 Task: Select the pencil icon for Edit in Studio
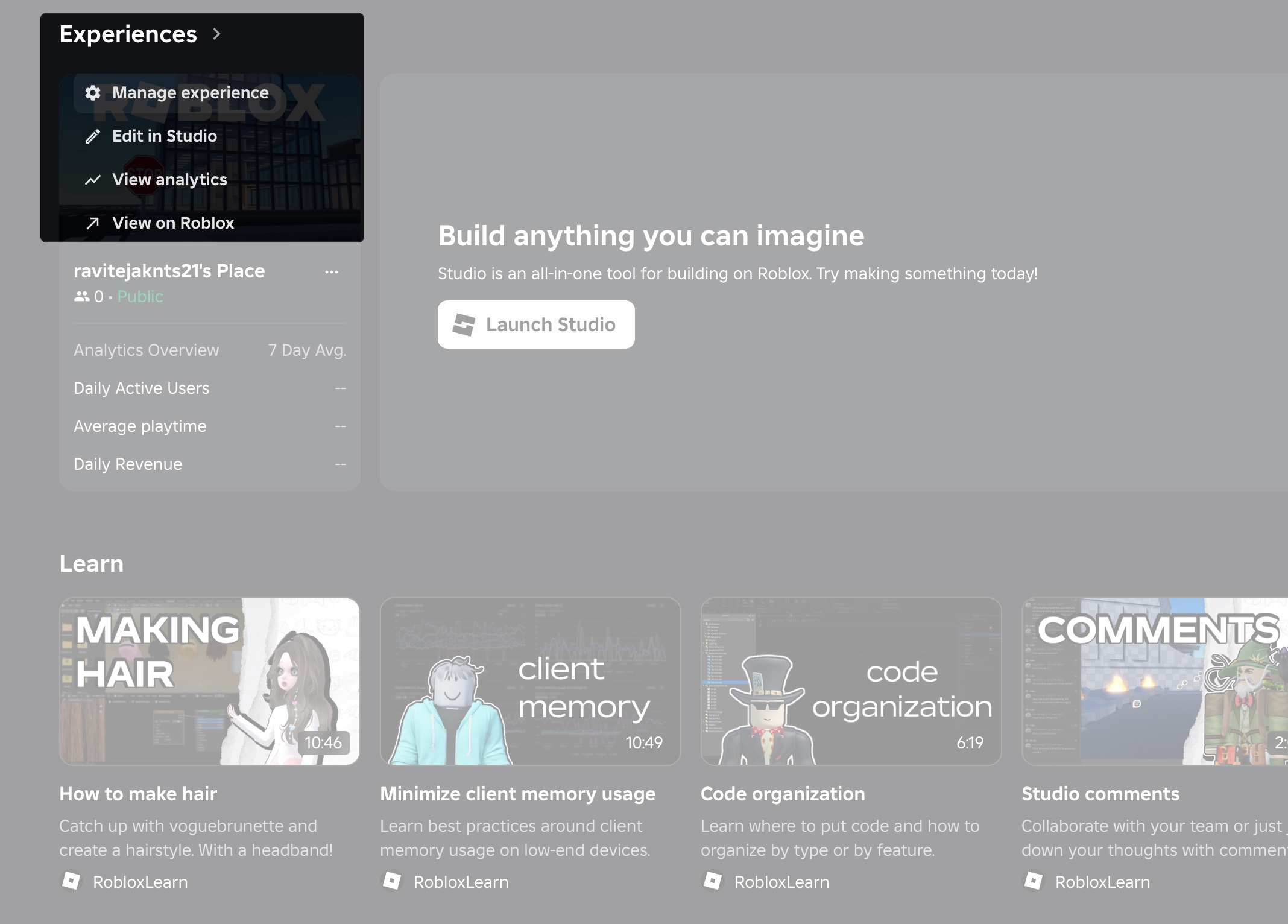(93, 136)
